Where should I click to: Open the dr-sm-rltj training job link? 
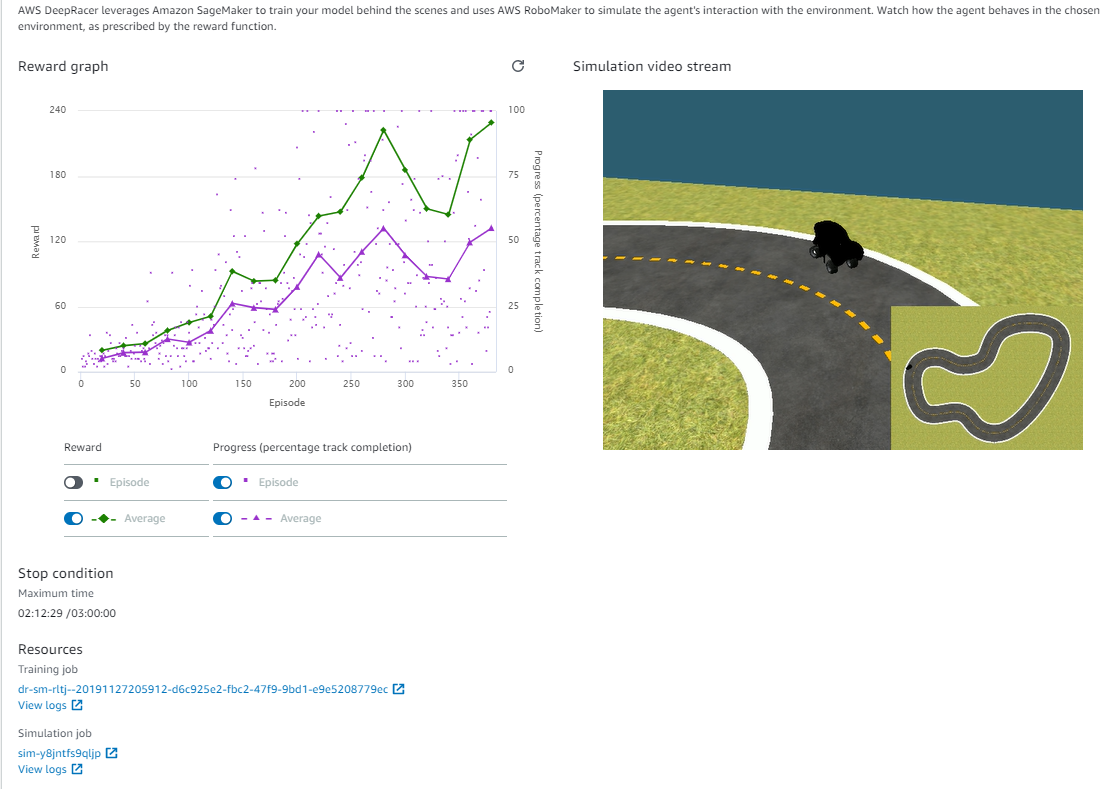tap(203, 689)
